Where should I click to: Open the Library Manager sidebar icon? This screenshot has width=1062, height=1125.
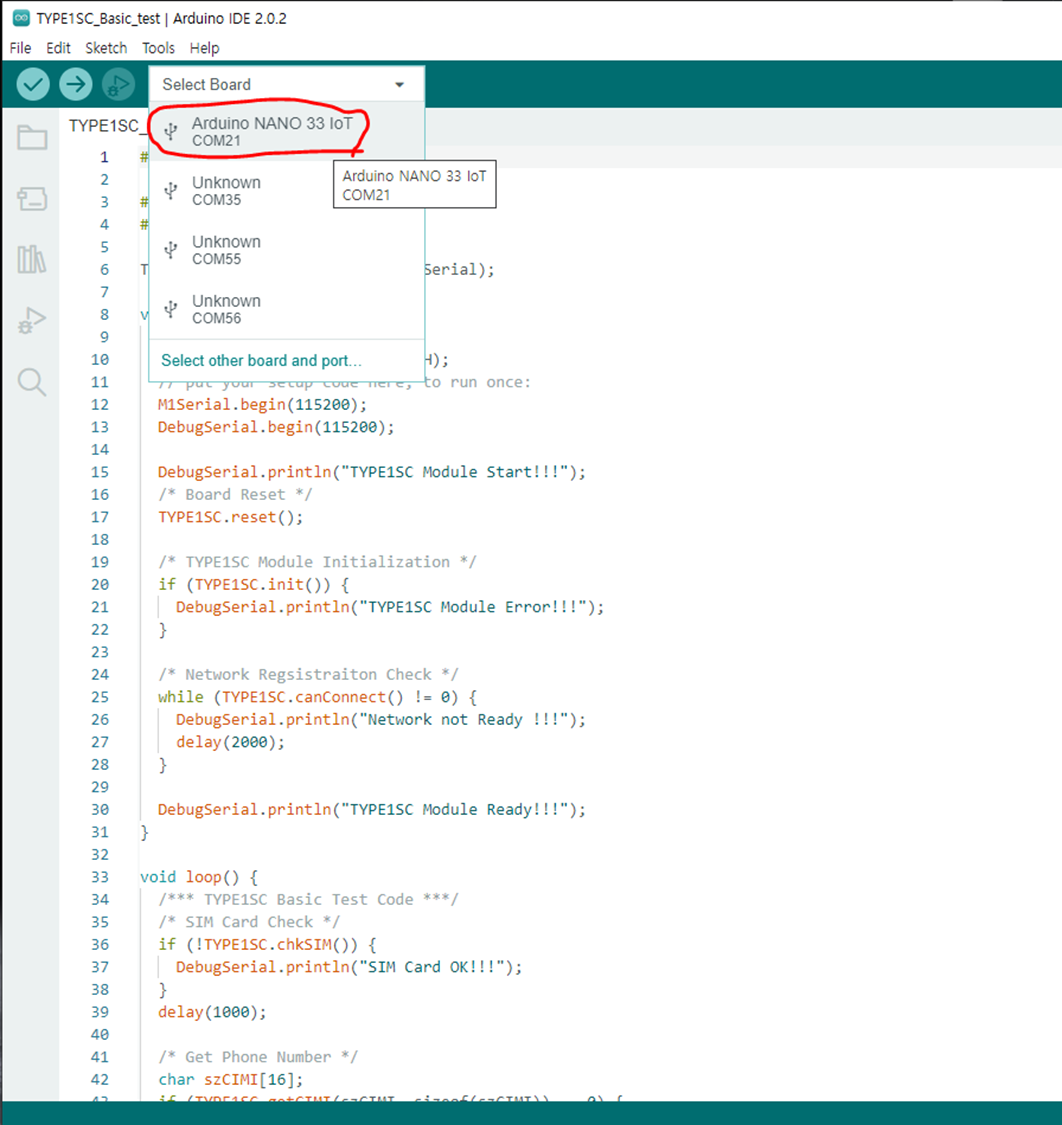point(32,259)
